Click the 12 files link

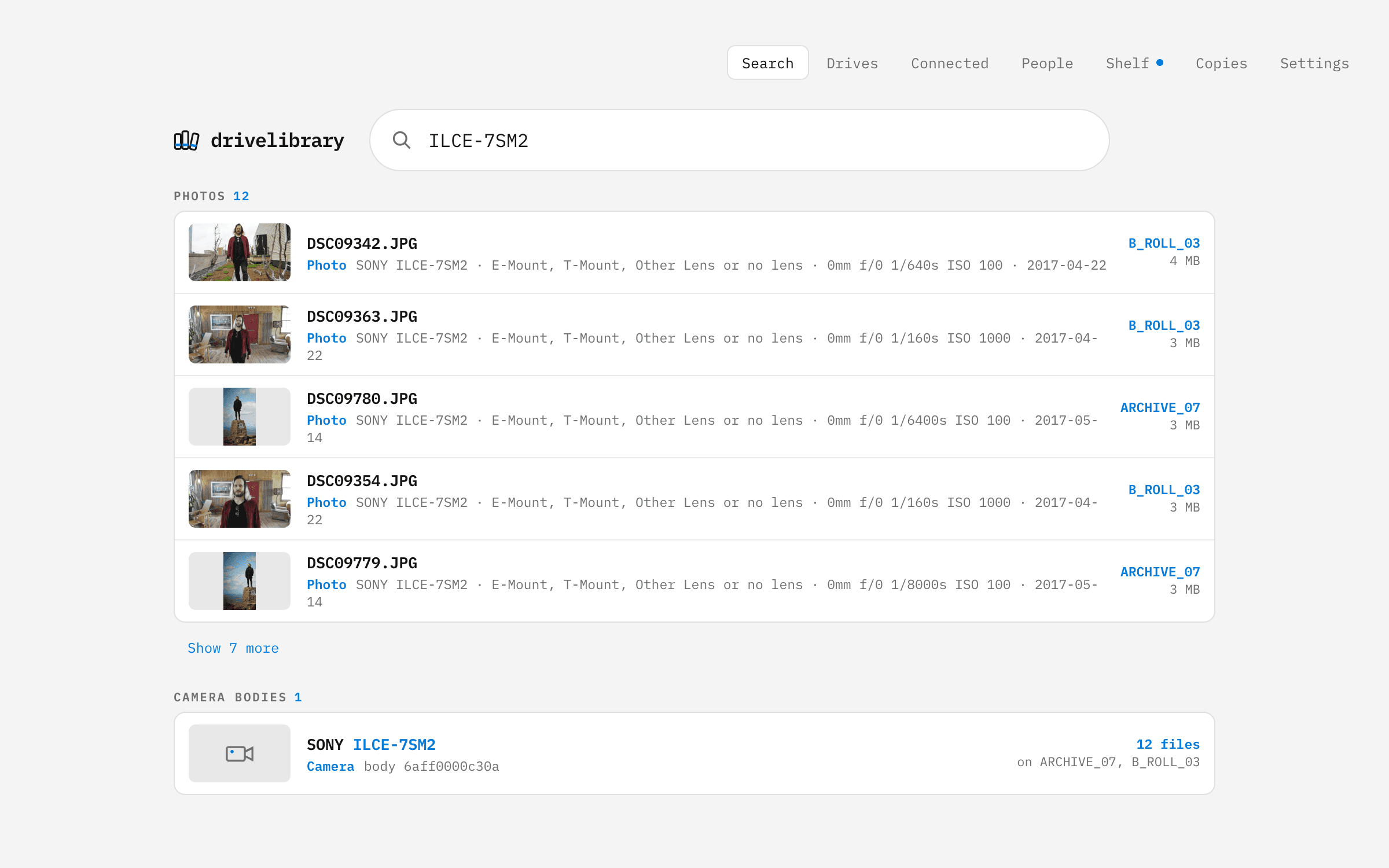click(x=1168, y=745)
